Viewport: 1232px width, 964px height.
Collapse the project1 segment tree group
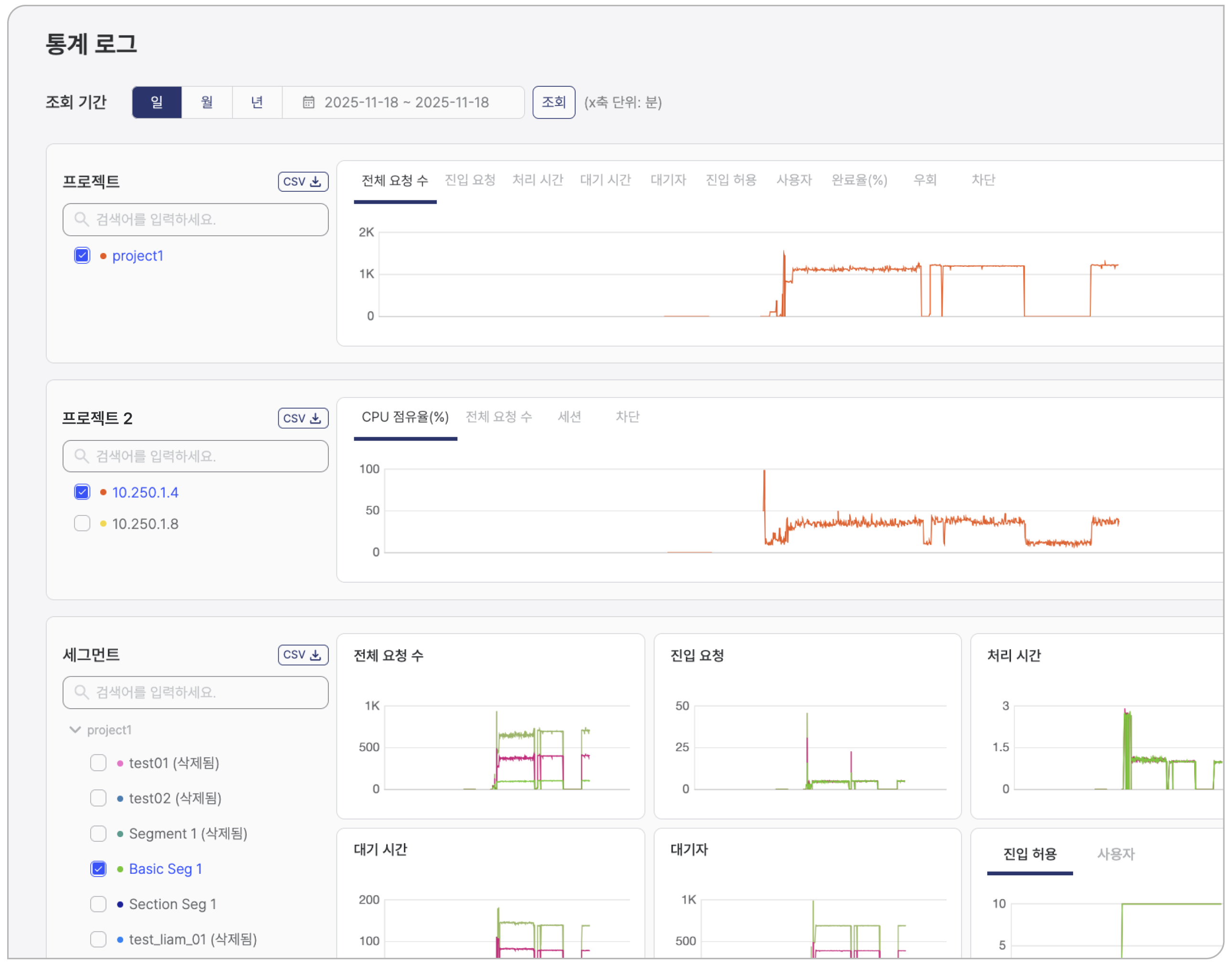tap(74, 730)
